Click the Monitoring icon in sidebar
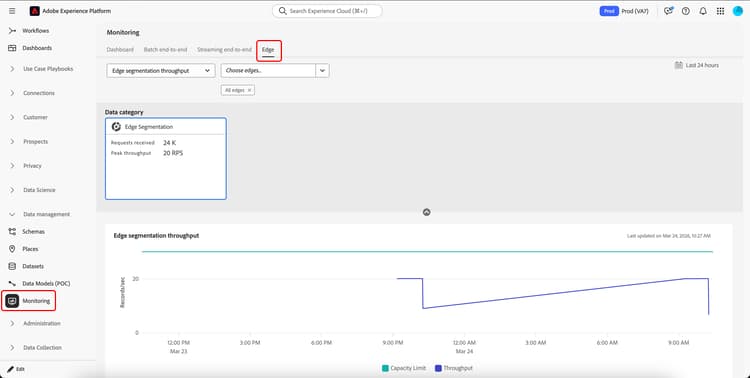750x378 pixels. (12, 301)
